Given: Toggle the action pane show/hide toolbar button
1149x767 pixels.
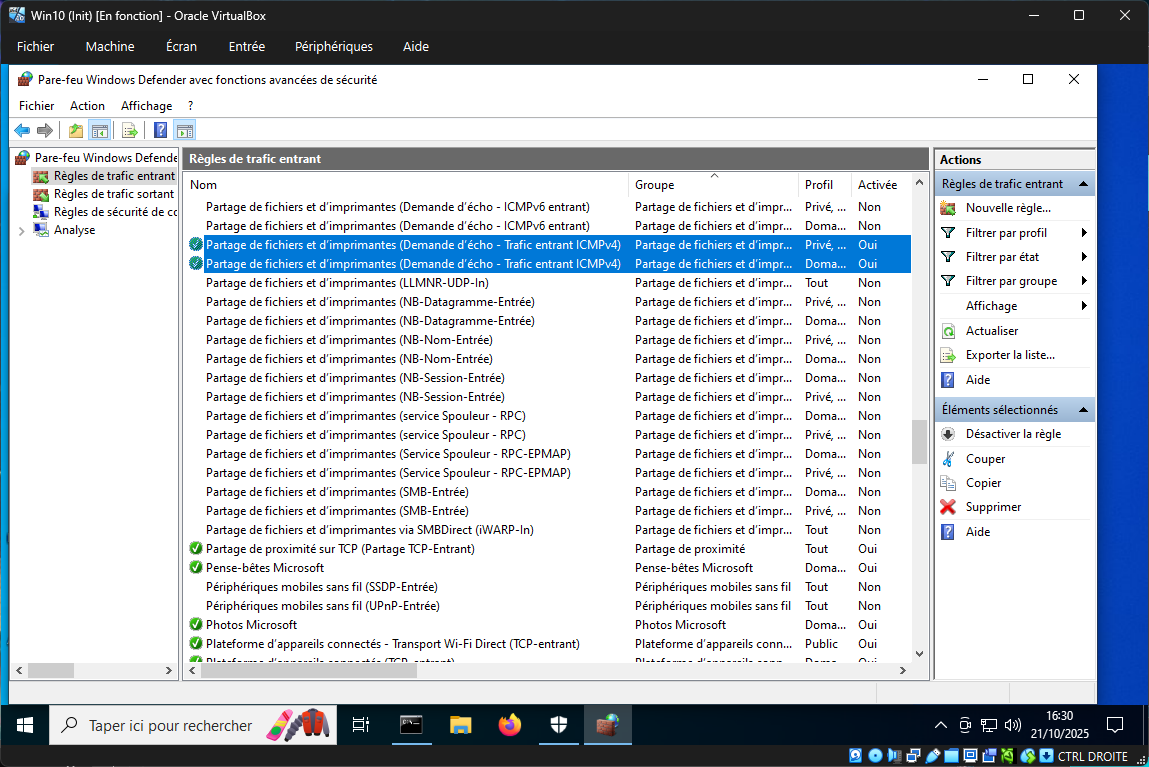Looking at the screenshot, I should point(184,130).
